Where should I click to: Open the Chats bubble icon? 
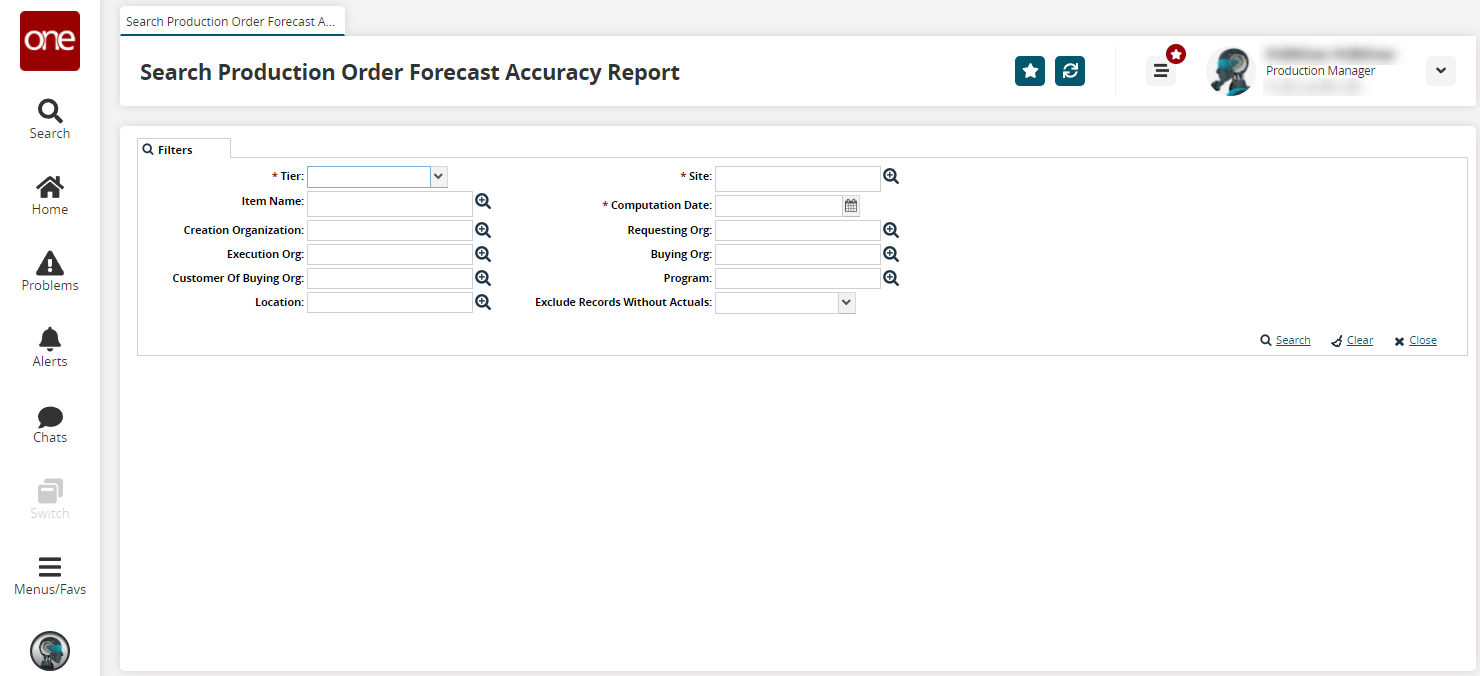tap(49, 416)
